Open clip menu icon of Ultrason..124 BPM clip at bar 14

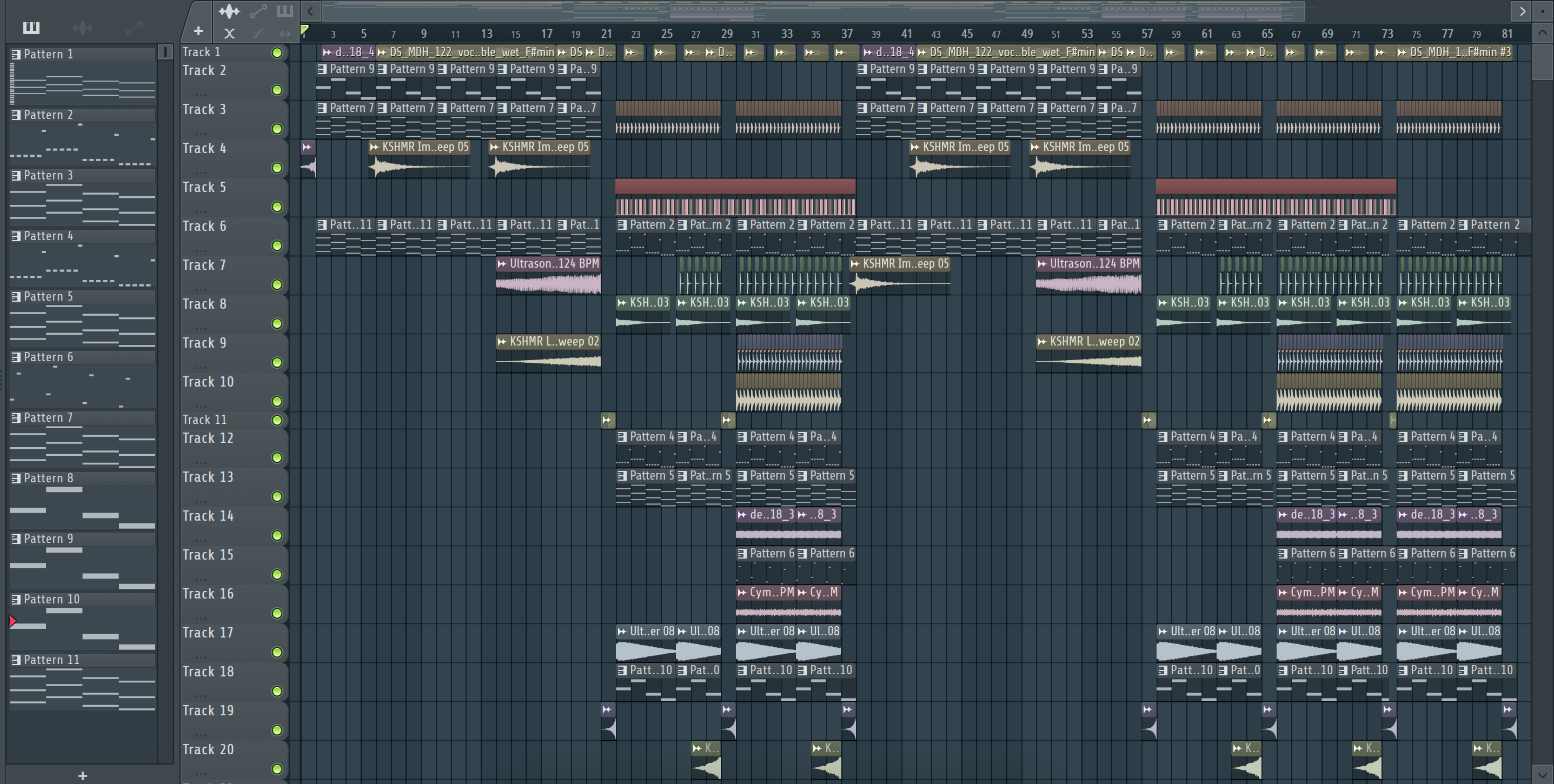[501, 263]
